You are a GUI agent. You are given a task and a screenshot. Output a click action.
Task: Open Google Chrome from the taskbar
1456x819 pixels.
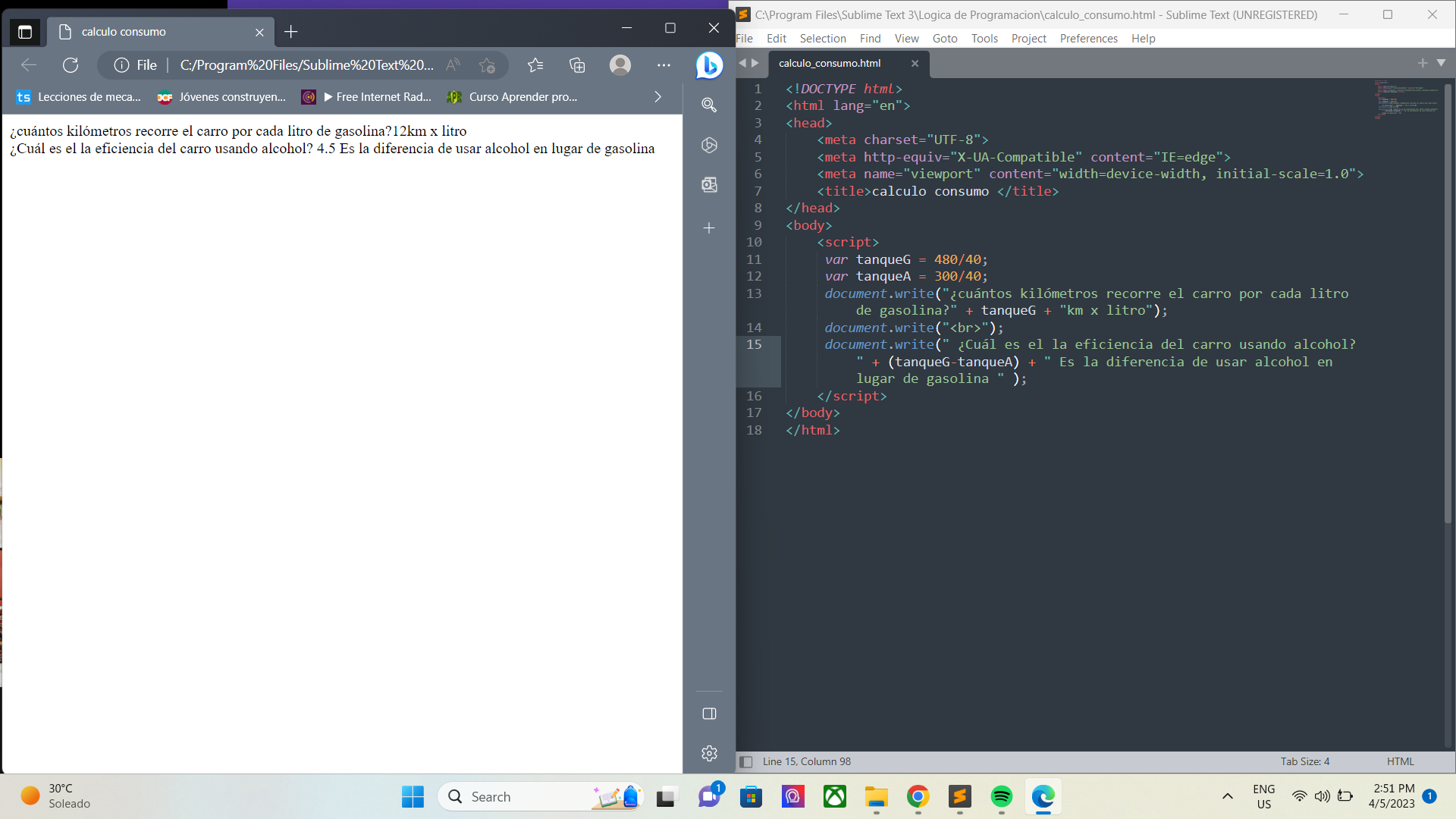918,796
